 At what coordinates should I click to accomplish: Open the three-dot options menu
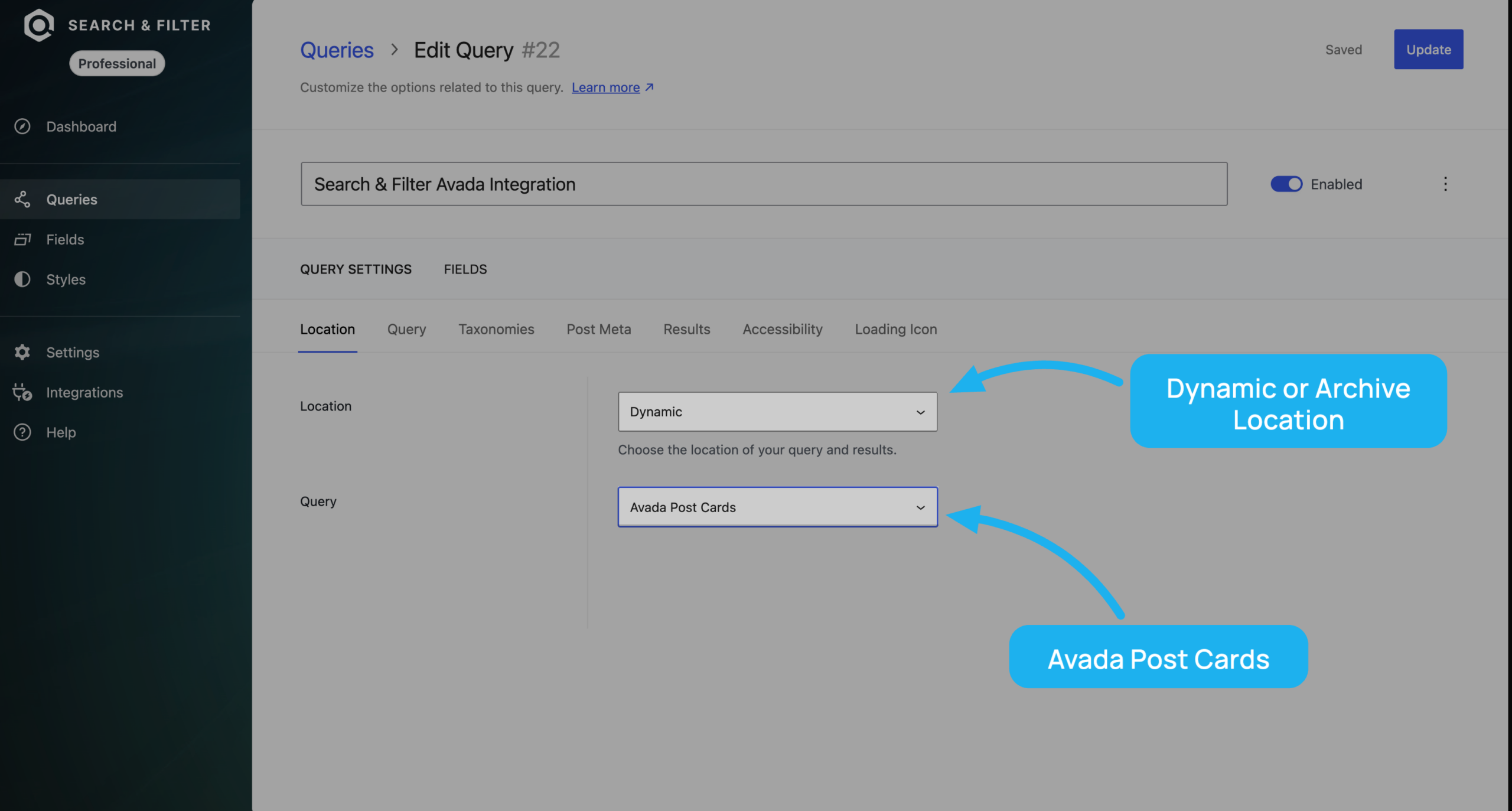[x=1445, y=184]
